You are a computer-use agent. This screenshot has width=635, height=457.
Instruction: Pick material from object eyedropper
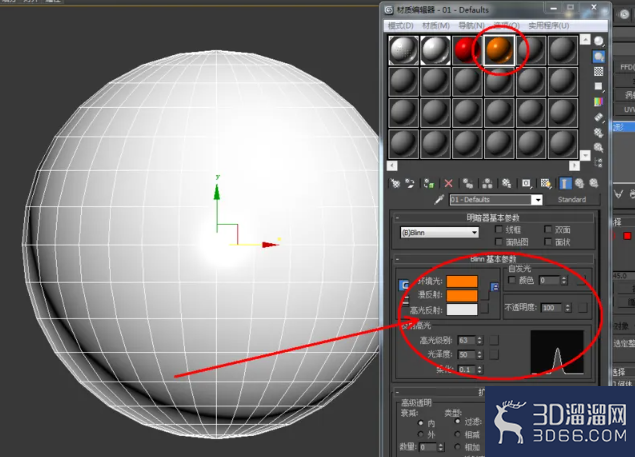point(439,199)
